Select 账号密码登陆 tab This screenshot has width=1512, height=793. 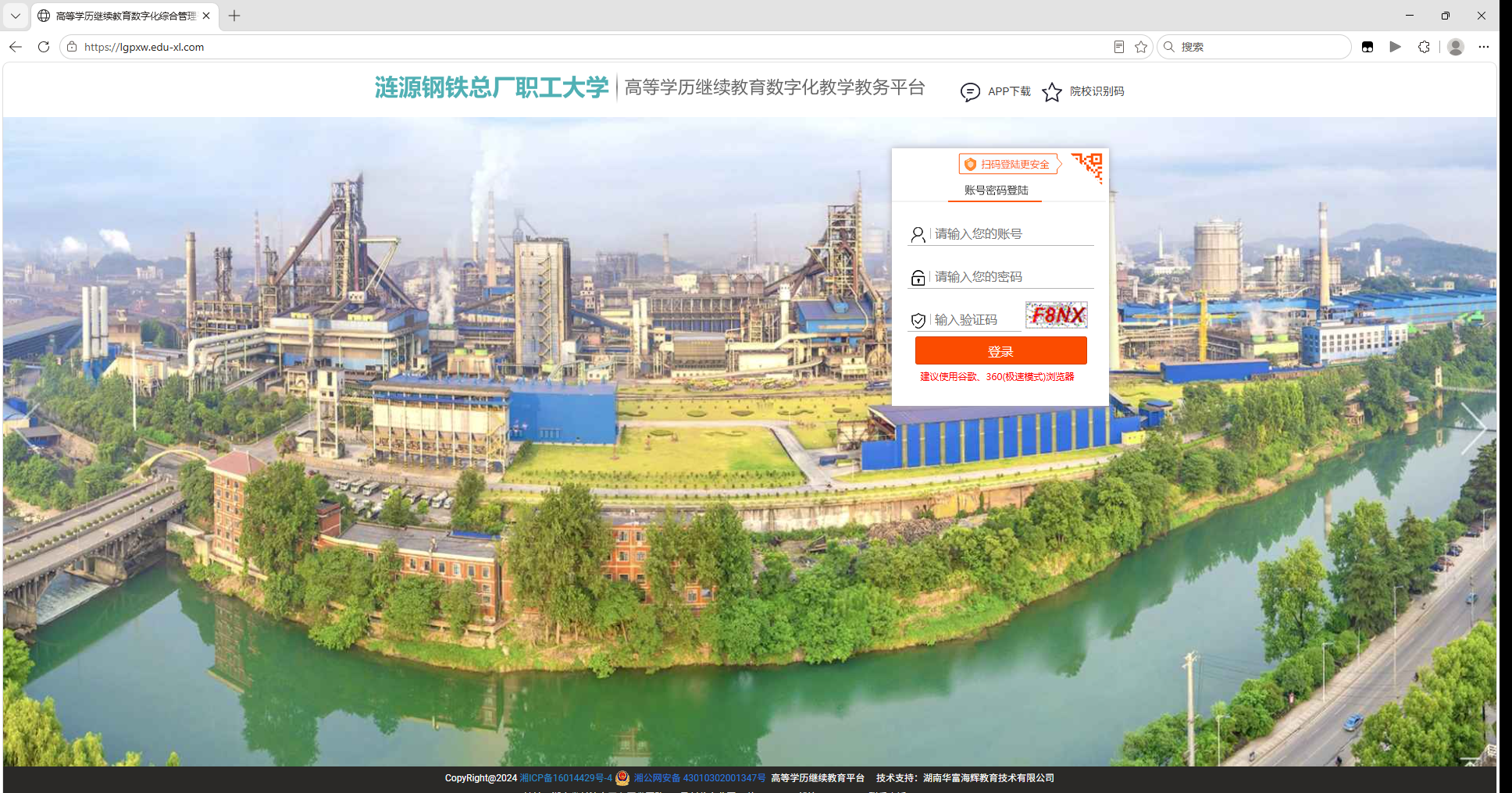(x=996, y=190)
